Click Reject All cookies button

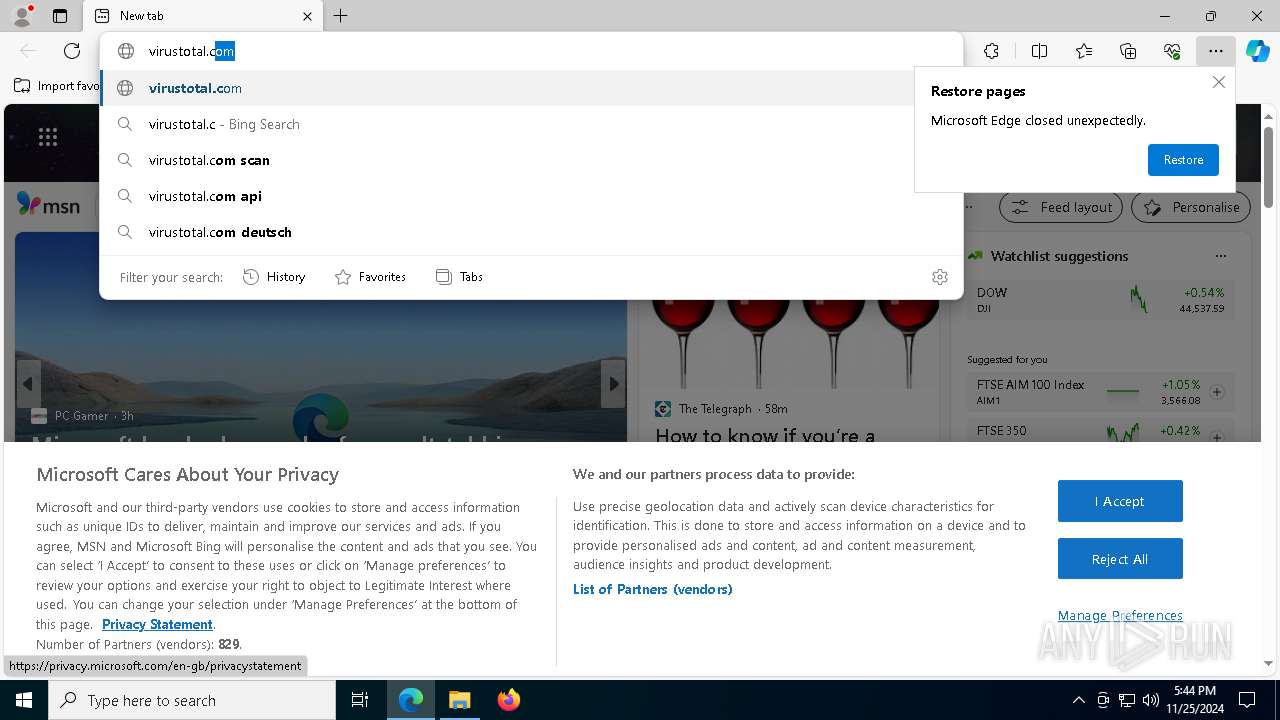[1120, 559]
